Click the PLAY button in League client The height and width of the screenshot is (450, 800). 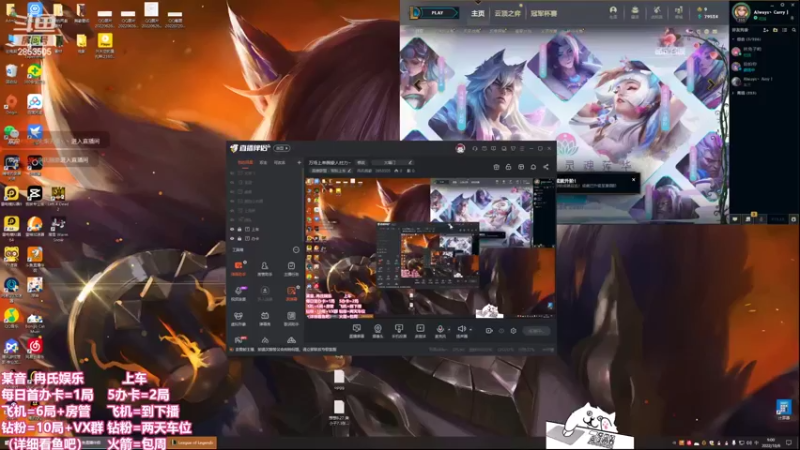[437, 13]
